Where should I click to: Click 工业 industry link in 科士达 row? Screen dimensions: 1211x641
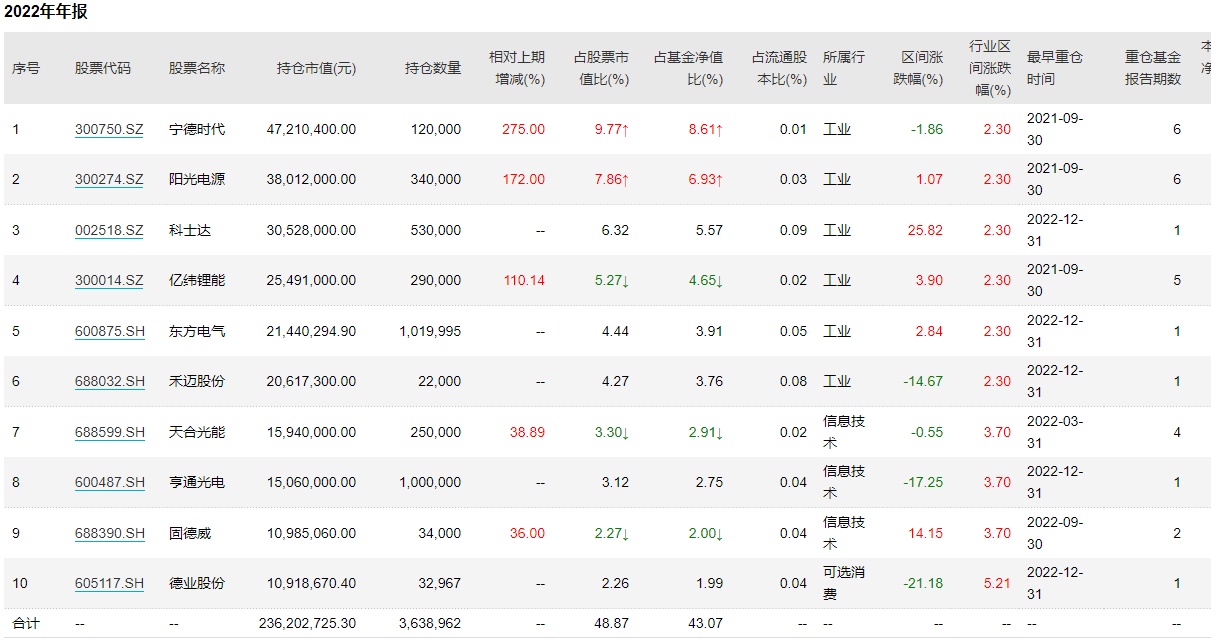[x=837, y=230]
